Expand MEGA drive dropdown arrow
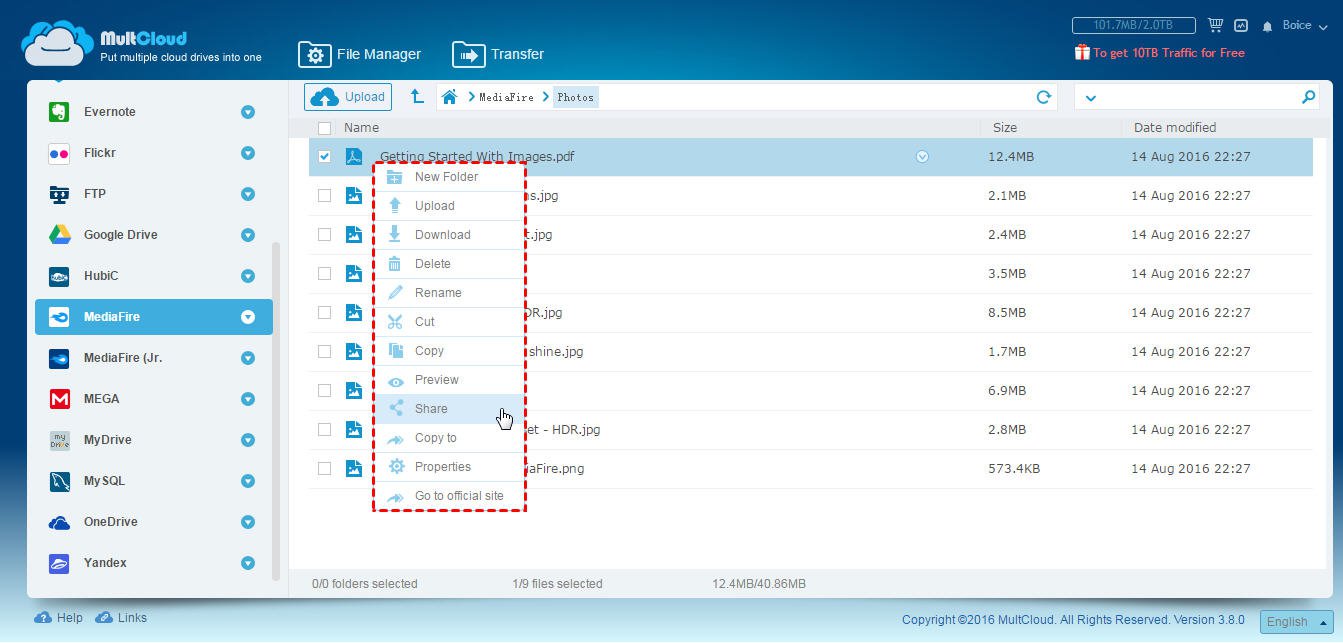1343x643 pixels. coord(248,399)
